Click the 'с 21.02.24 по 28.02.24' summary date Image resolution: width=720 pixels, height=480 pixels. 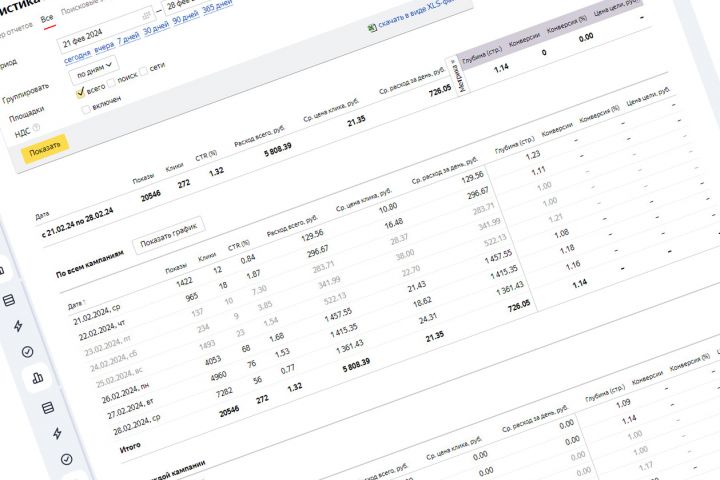(x=77, y=222)
